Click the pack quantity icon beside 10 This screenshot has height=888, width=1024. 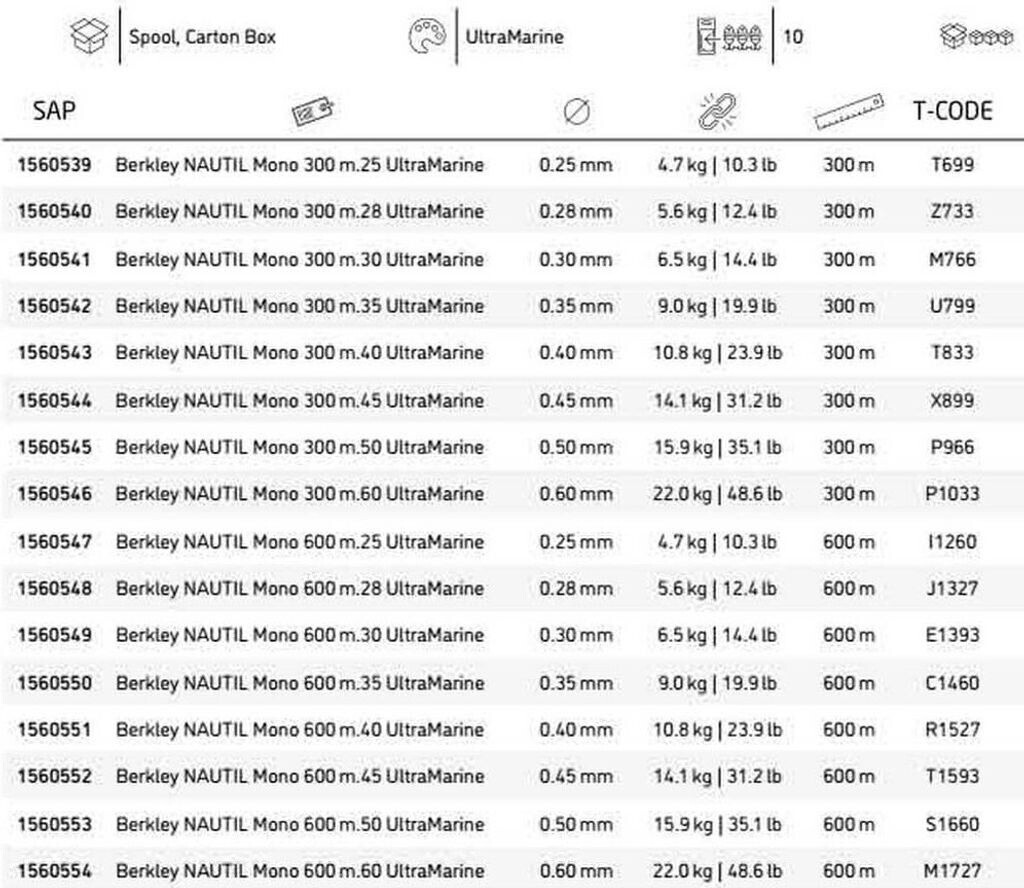[x=729, y=37]
